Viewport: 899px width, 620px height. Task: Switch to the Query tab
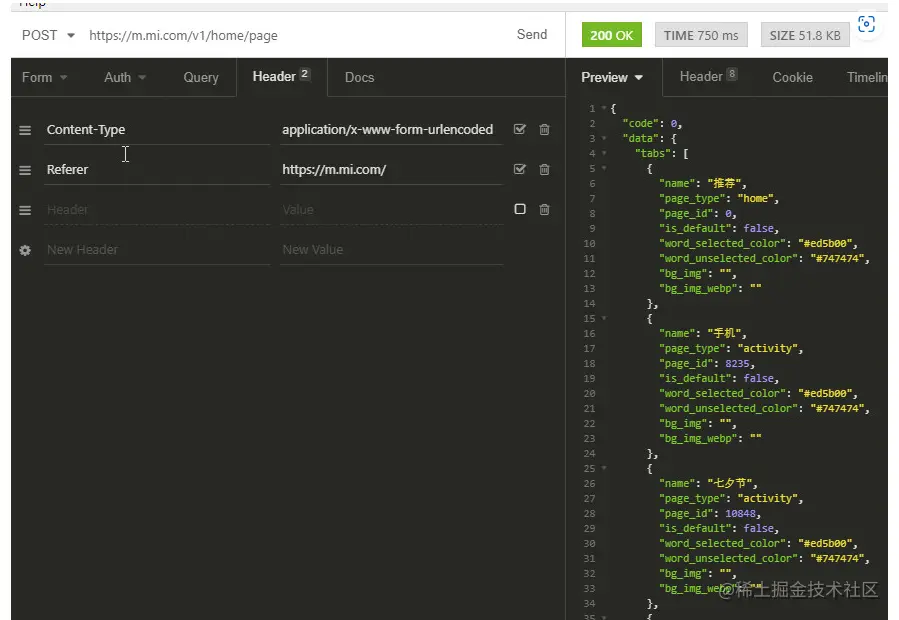[201, 77]
